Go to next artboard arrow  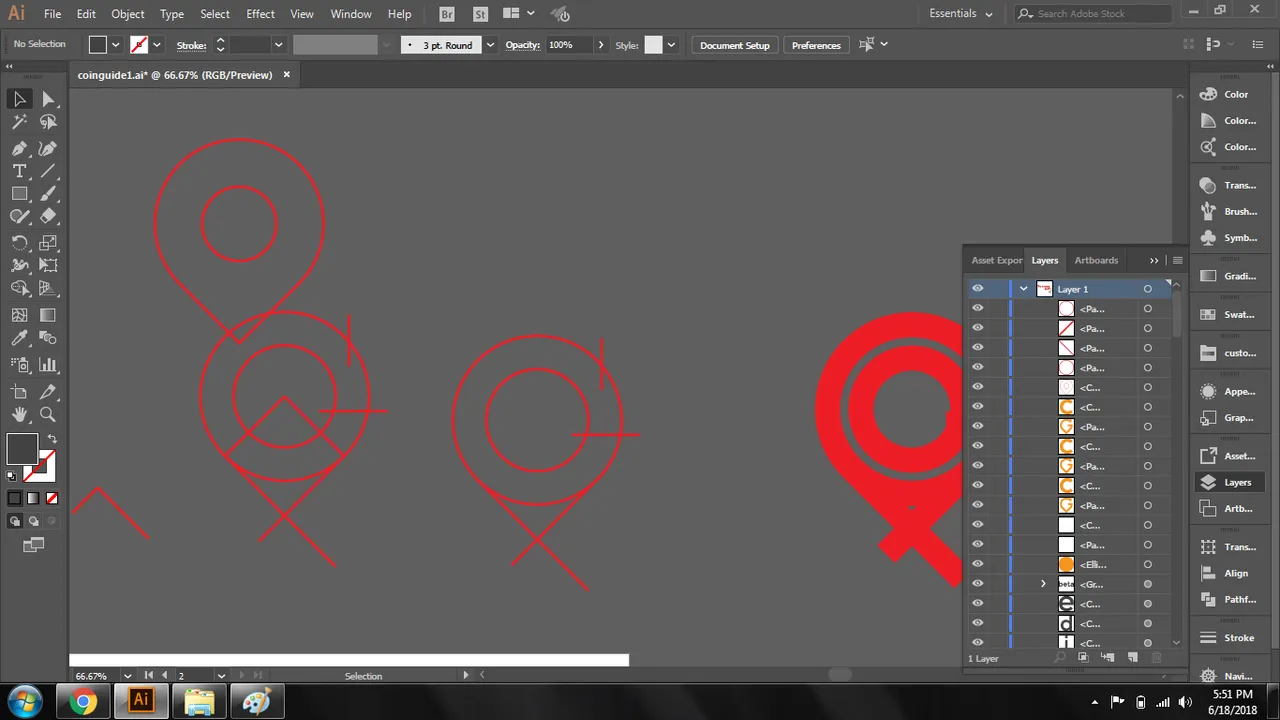pos(242,676)
